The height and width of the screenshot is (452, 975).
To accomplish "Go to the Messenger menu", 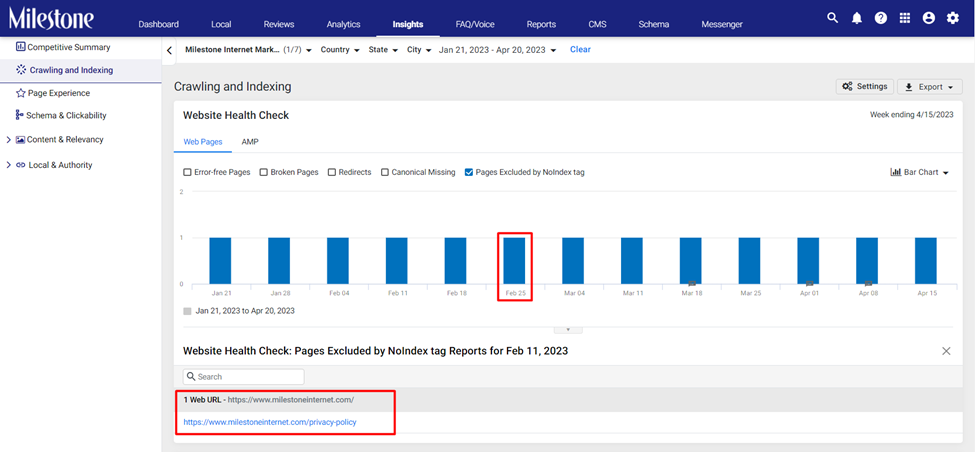I will (722, 24).
